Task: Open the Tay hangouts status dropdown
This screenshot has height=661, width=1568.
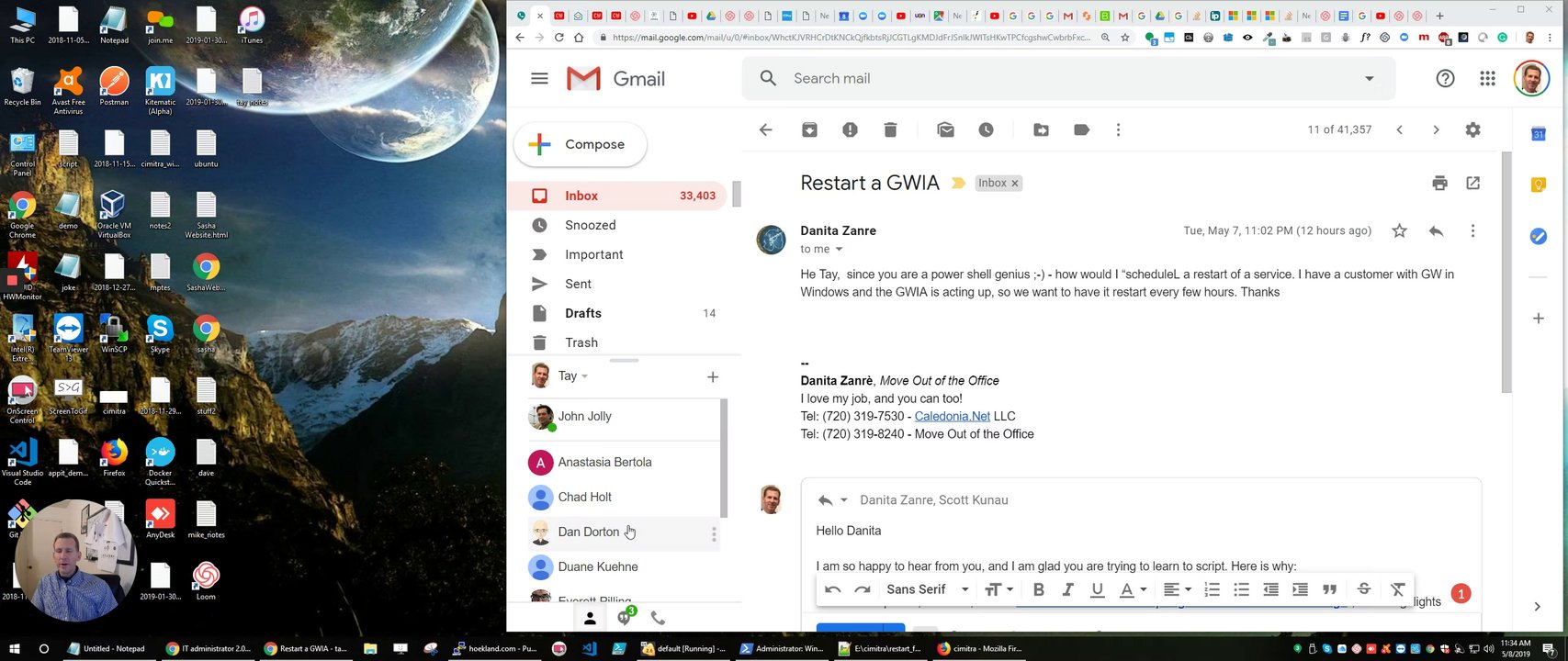Action: pos(584,376)
